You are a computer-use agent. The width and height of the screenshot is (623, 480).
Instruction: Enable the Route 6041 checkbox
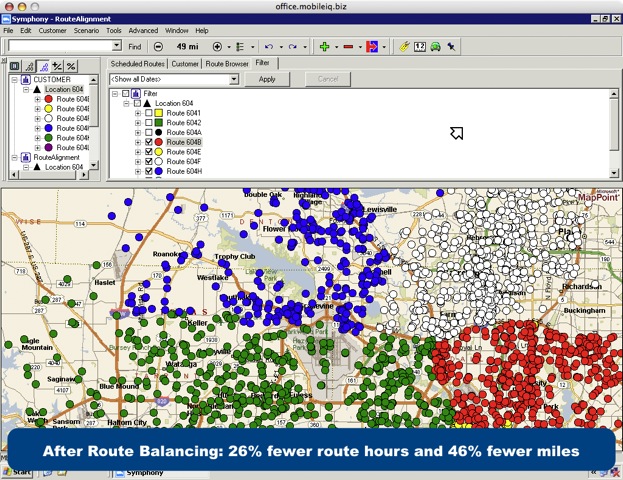click(149, 114)
